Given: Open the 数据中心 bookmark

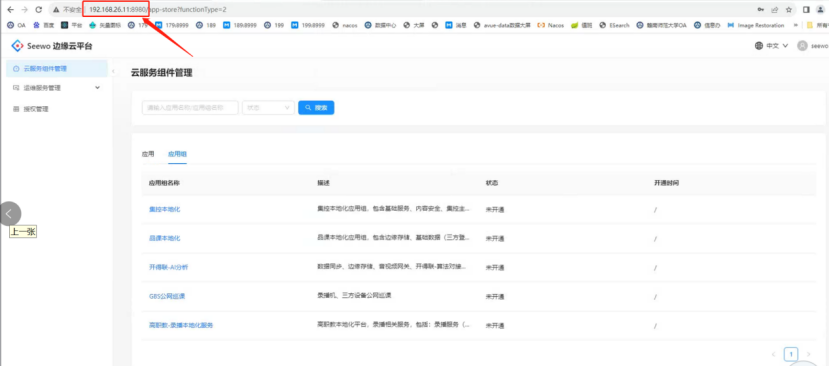Looking at the screenshot, I should (x=381, y=25).
